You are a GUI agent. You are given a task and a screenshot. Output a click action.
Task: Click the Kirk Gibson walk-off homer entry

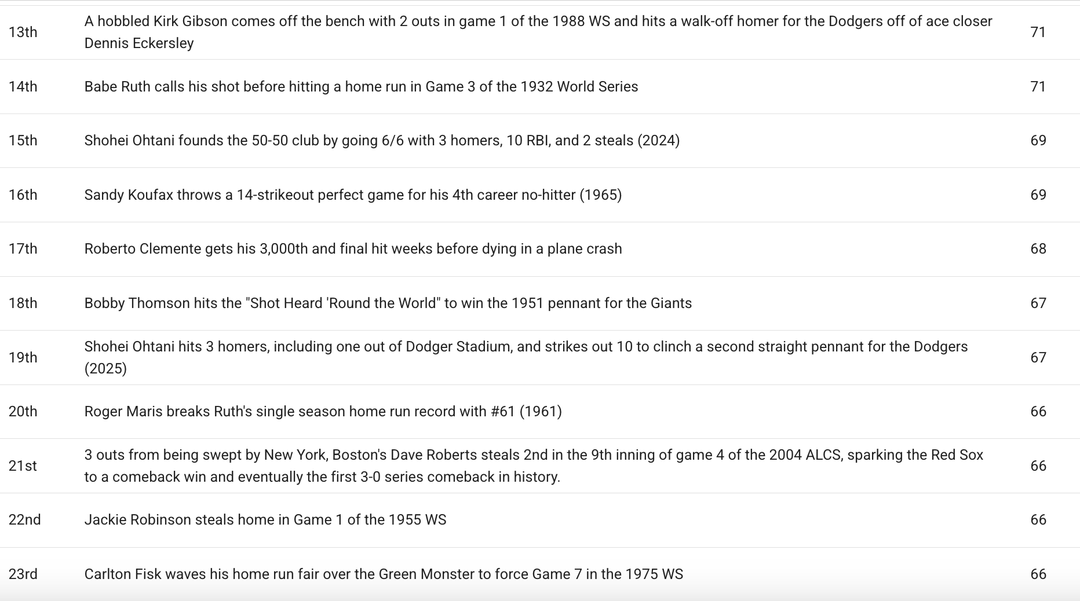538,32
